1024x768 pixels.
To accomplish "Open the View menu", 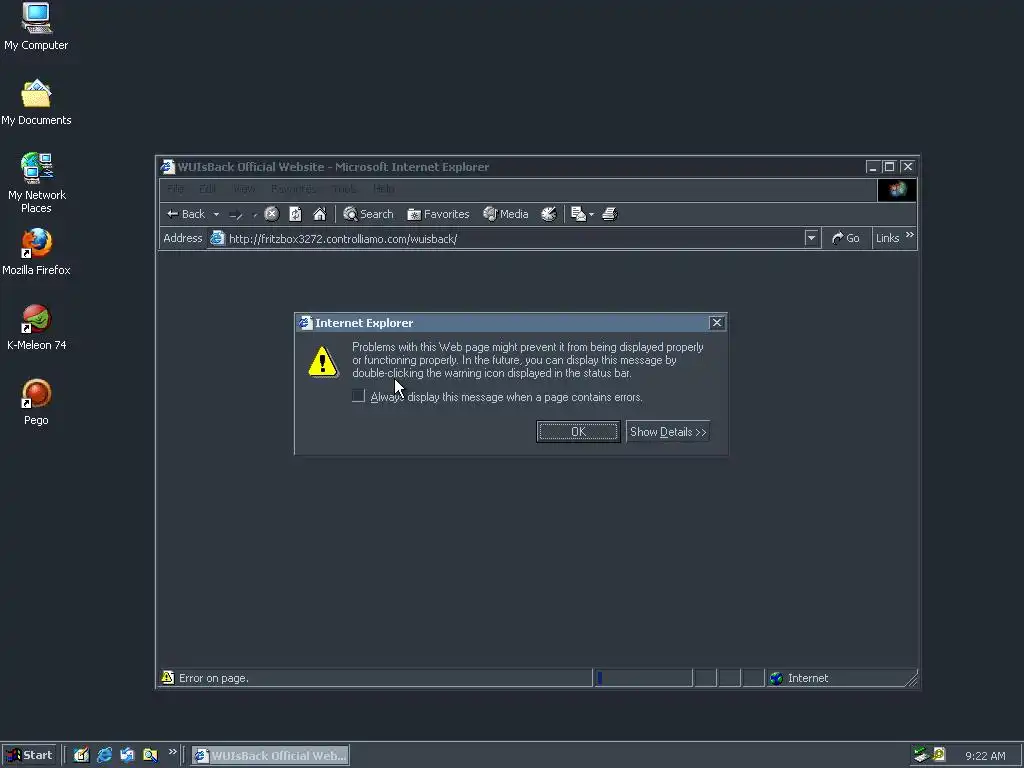I will [244, 189].
